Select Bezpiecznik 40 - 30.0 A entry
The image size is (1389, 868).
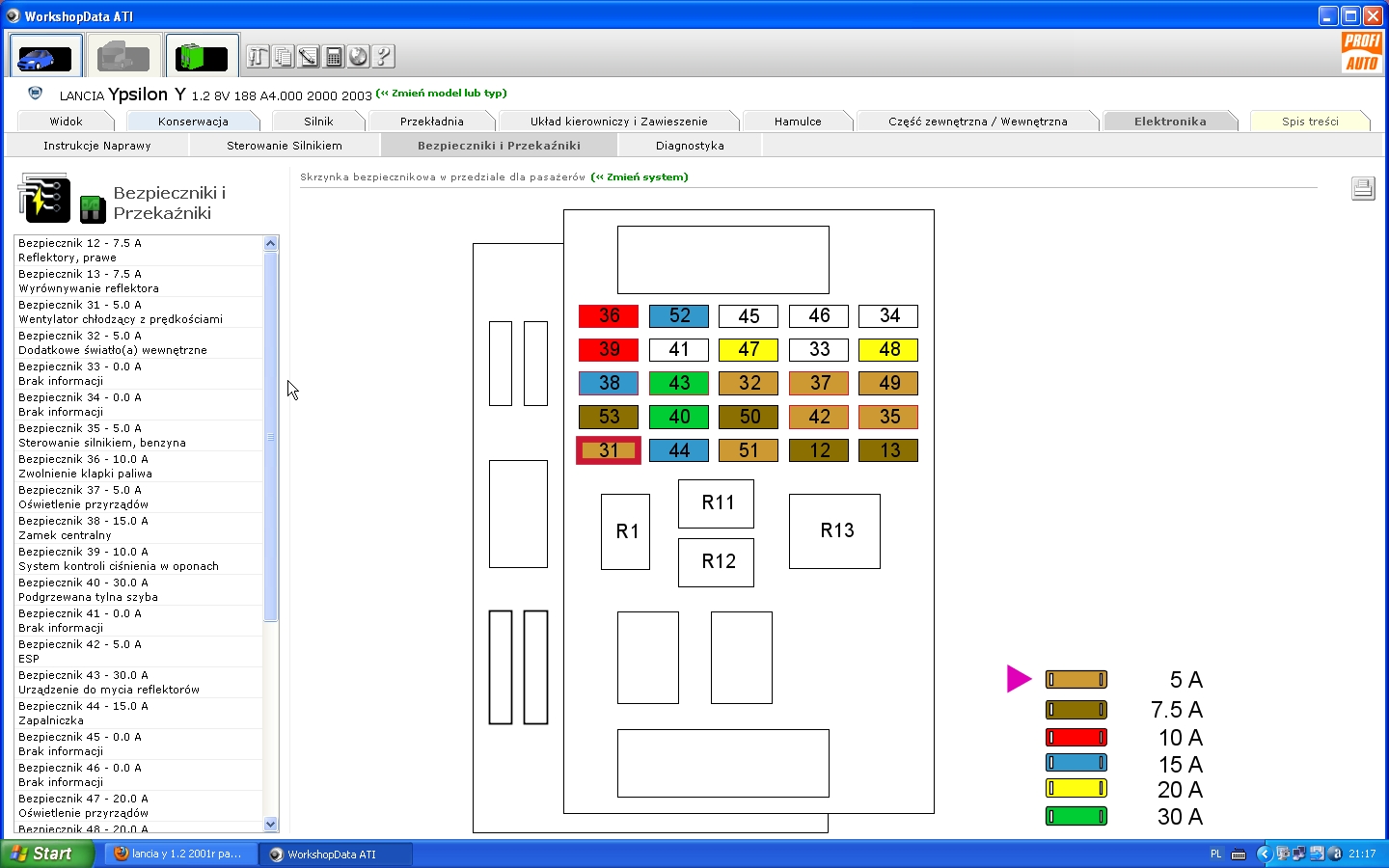coord(139,590)
